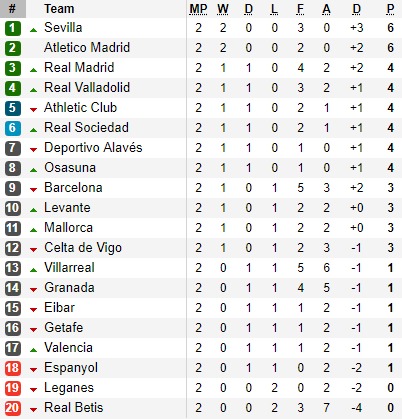This screenshot has height=419, width=402.
Task: Sort by the points P column header
Action: click(x=390, y=9)
